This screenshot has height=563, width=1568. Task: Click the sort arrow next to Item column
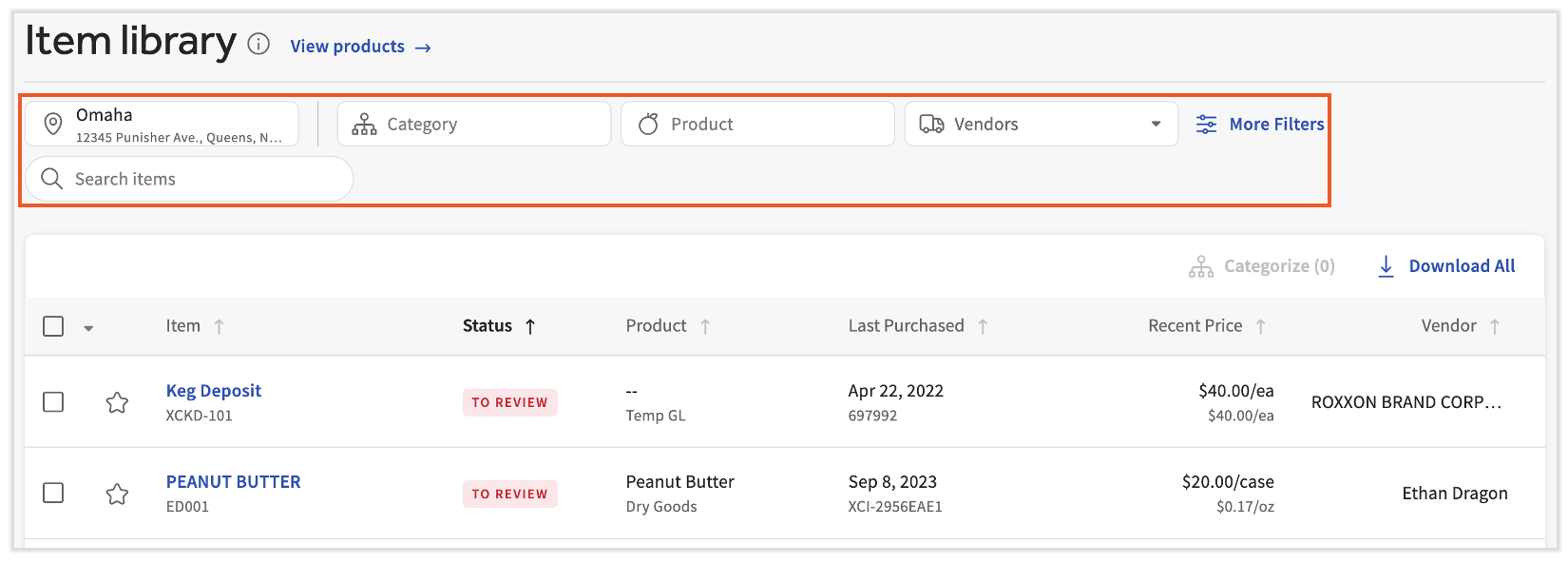[219, 326]
